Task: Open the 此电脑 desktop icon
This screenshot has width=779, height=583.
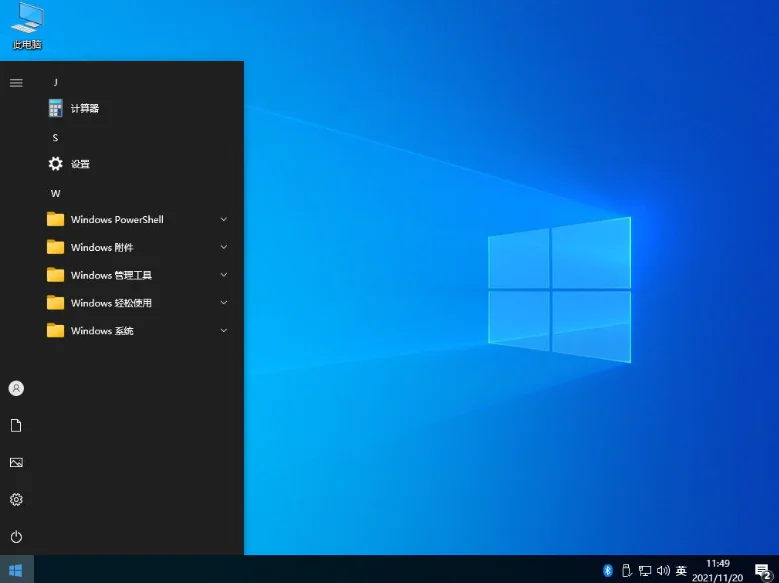Action: tap(27, 26)
